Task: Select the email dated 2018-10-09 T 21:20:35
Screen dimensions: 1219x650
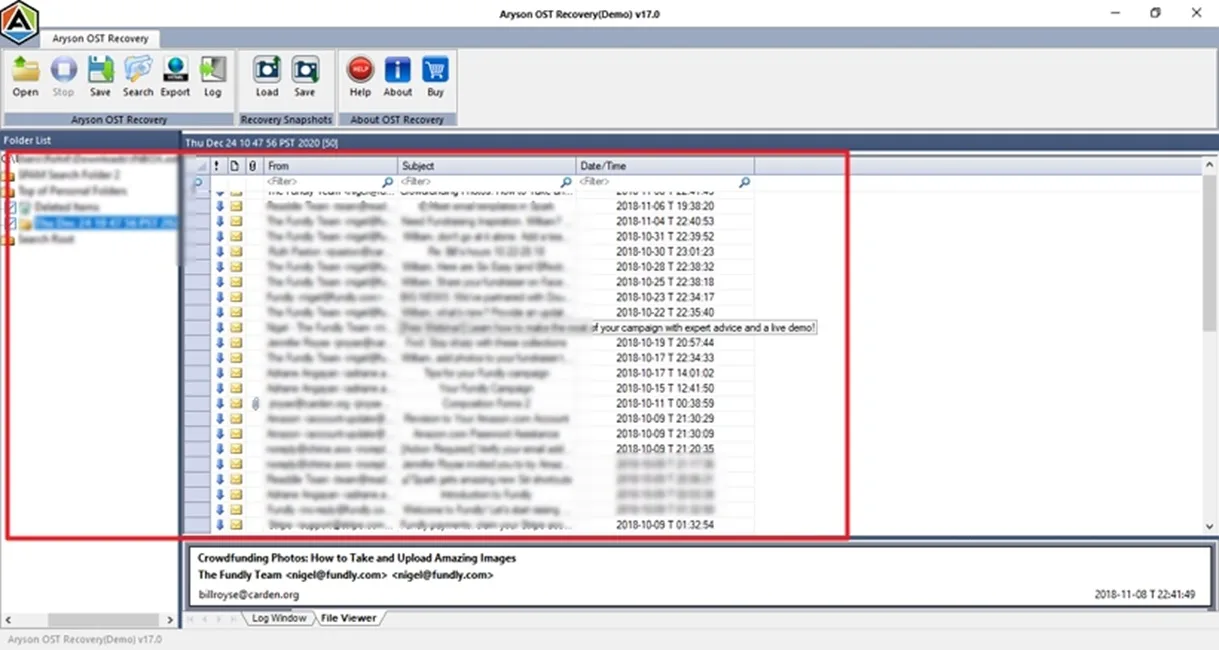Action: coord(484,449)
